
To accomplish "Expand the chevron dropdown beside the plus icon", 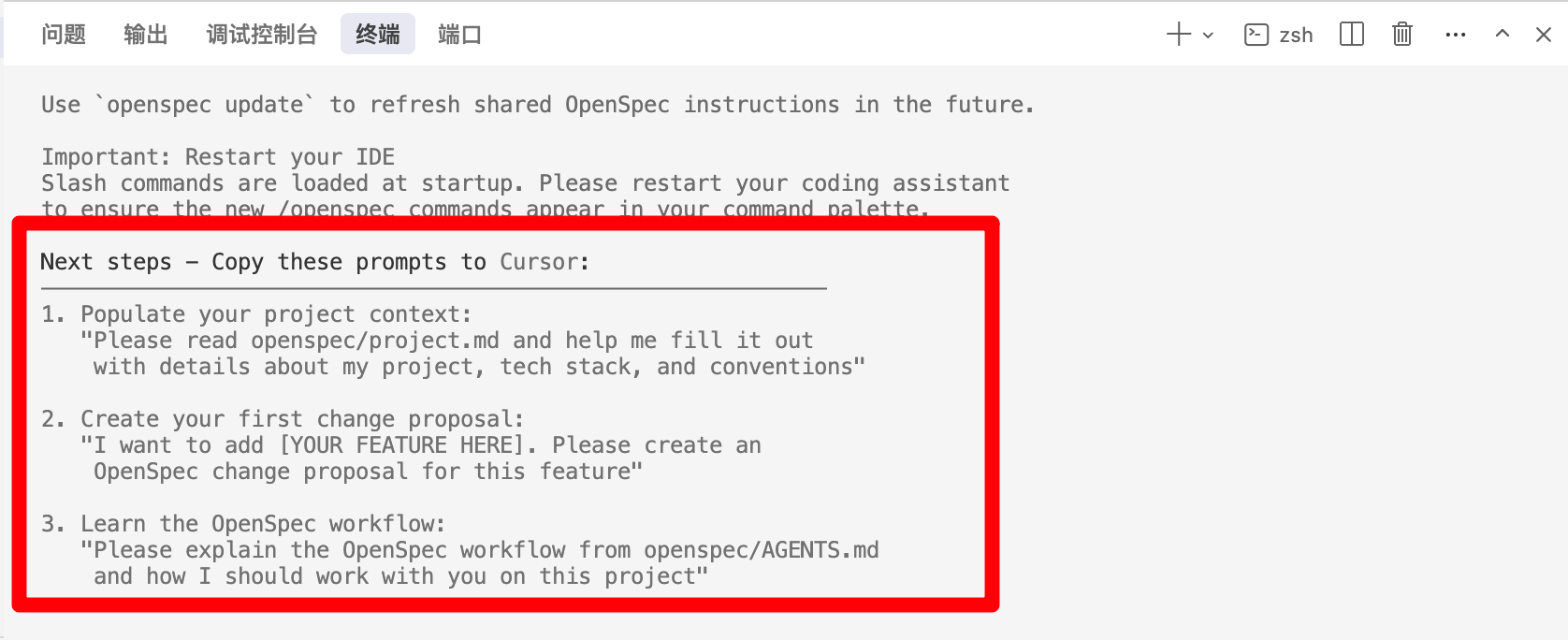I will pos(1208,36).
